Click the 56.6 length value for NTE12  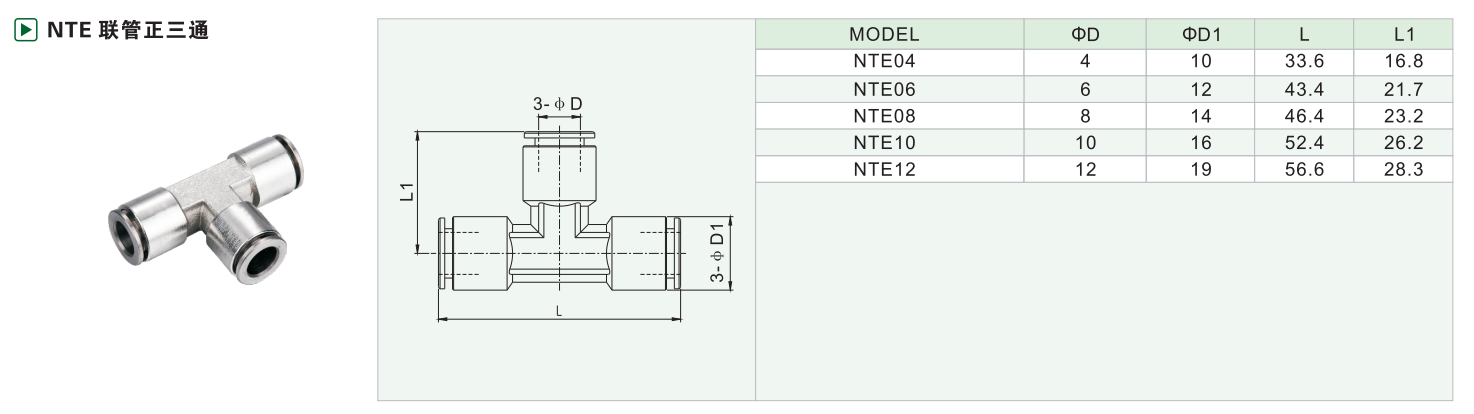point(1304,170)
